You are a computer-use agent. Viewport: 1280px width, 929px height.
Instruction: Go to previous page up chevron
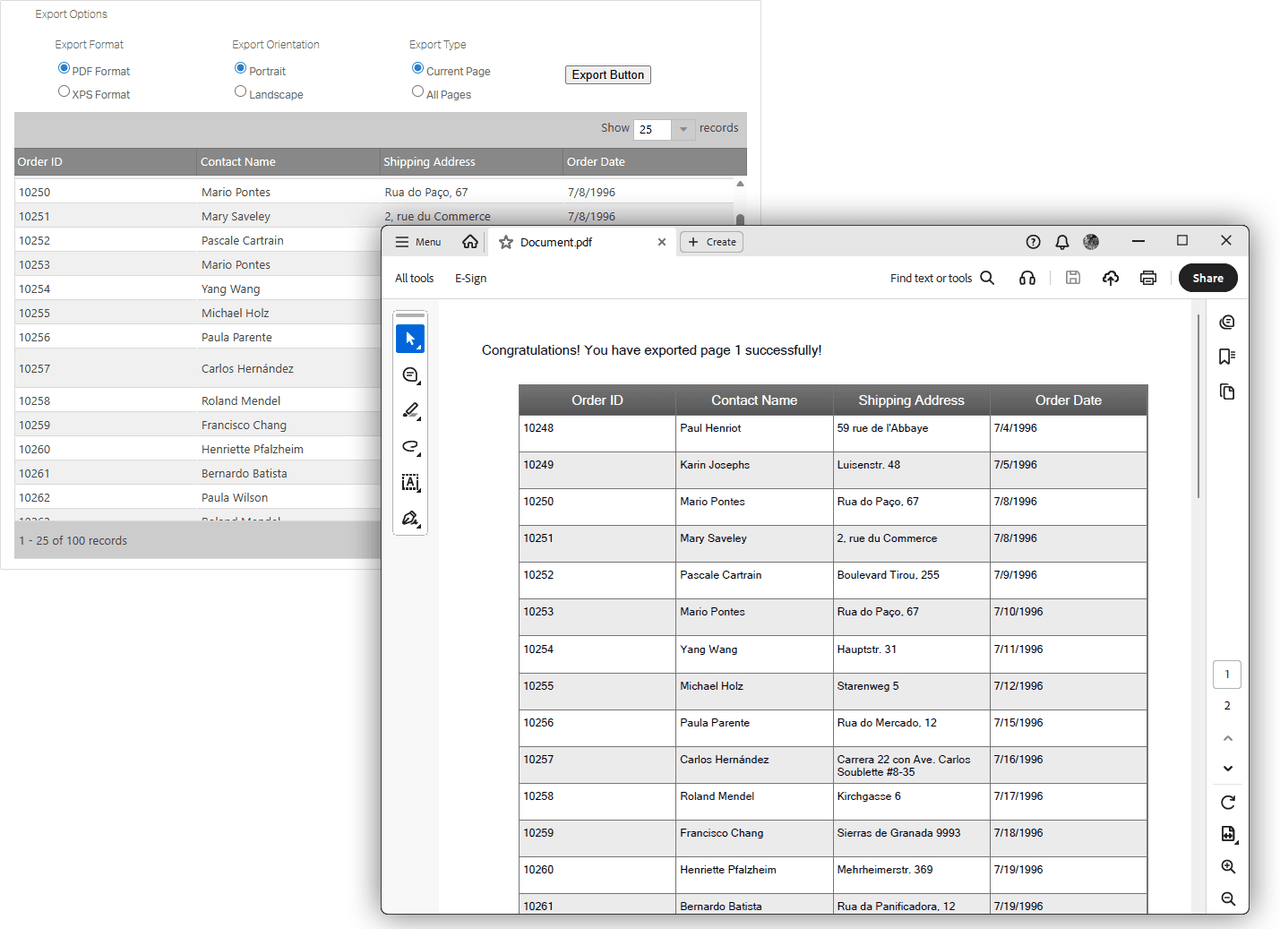coord(1228,738)
